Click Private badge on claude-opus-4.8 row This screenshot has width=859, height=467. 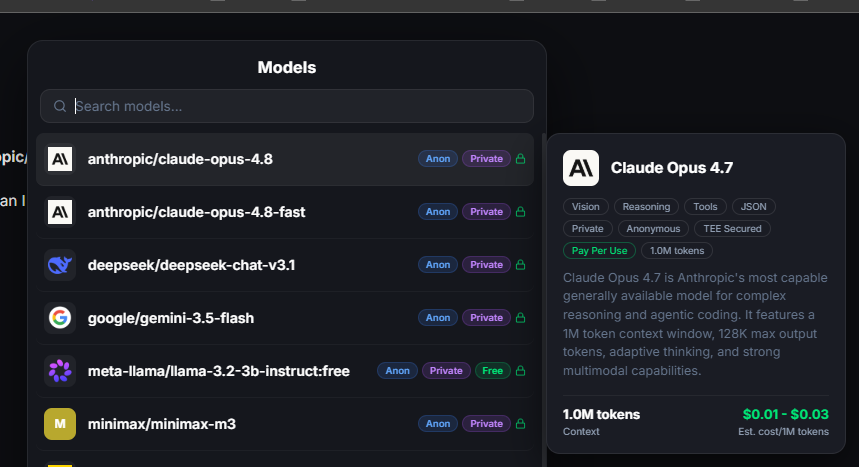pos(486,159)
